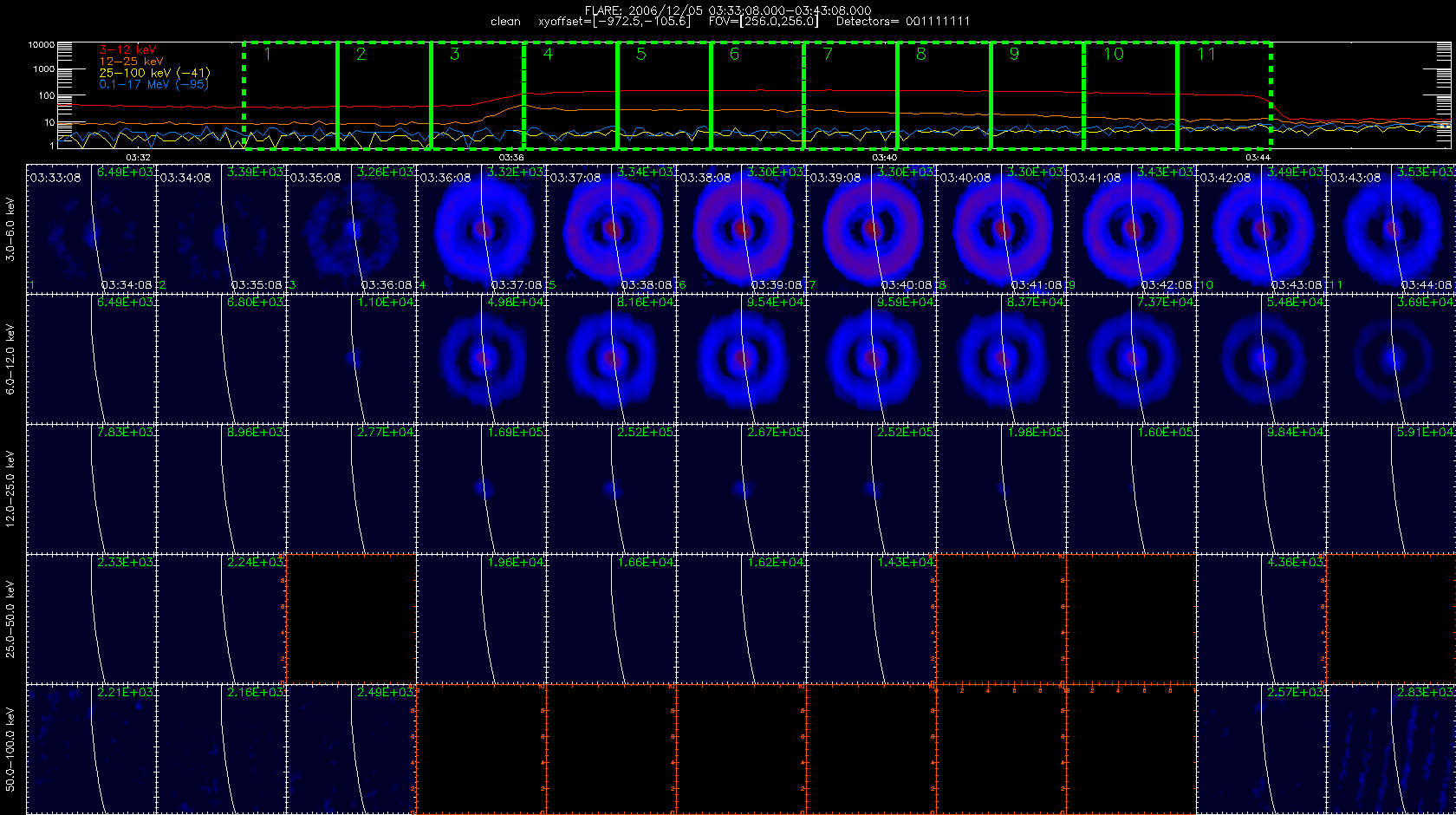Select interval 5 in the light curve

(664, 95)
